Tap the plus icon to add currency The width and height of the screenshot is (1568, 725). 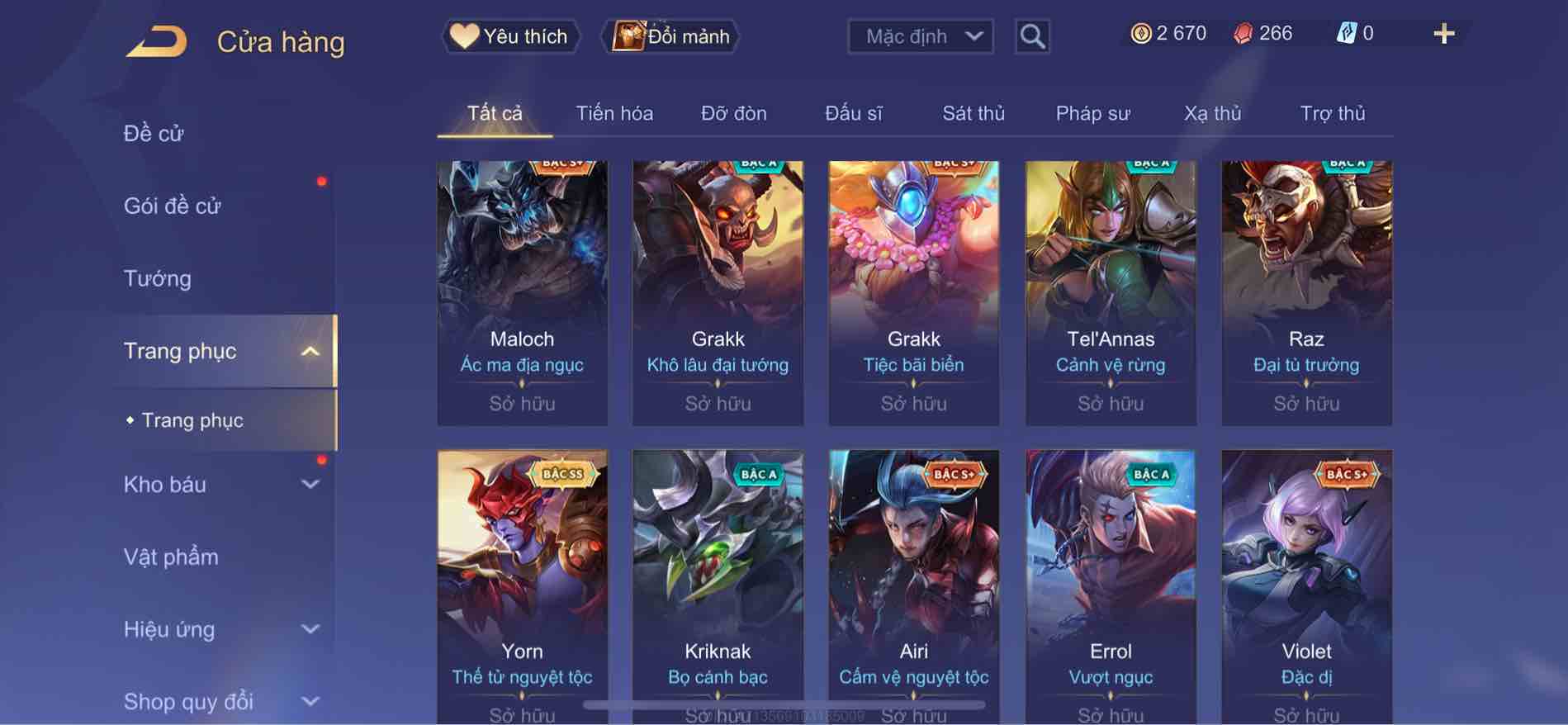(x=1443, y=34)
